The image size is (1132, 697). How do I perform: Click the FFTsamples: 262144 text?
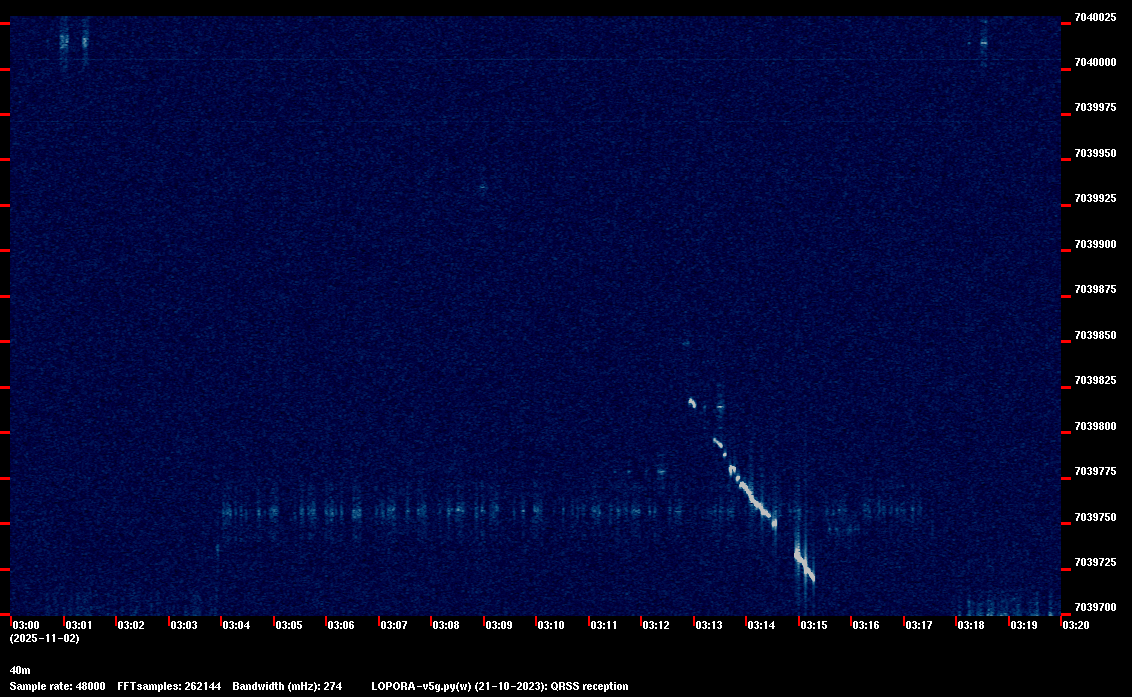[x=169, y=686]
